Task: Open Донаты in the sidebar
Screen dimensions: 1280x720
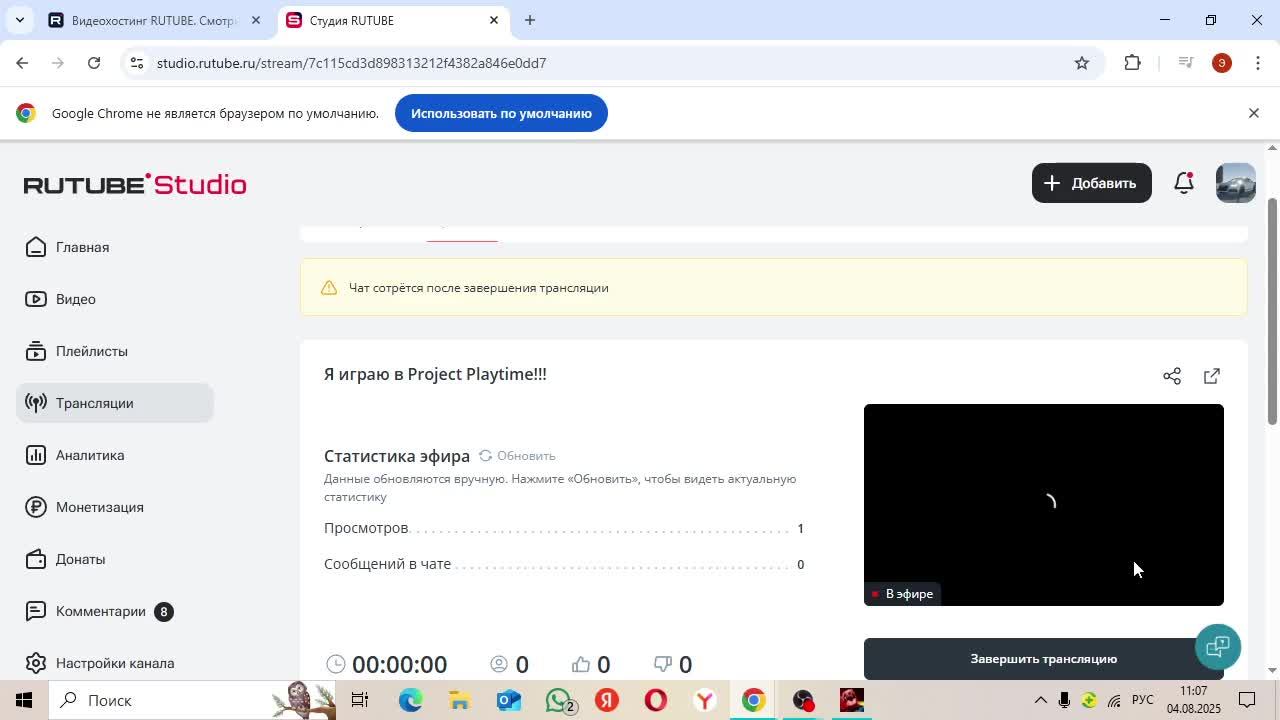Action: point(115,559)
